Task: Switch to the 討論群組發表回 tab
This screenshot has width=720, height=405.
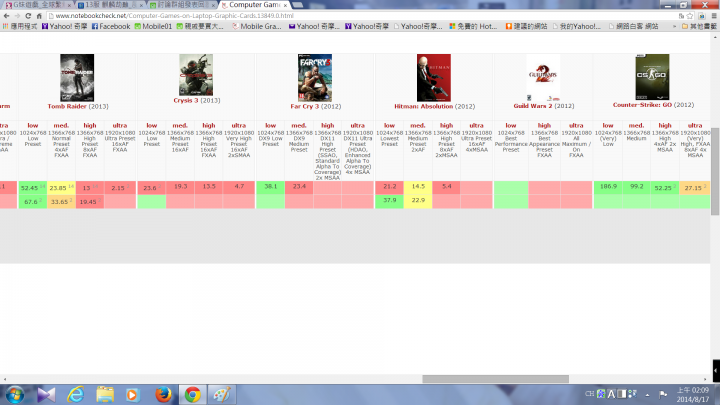Action: tap(182, 5)
